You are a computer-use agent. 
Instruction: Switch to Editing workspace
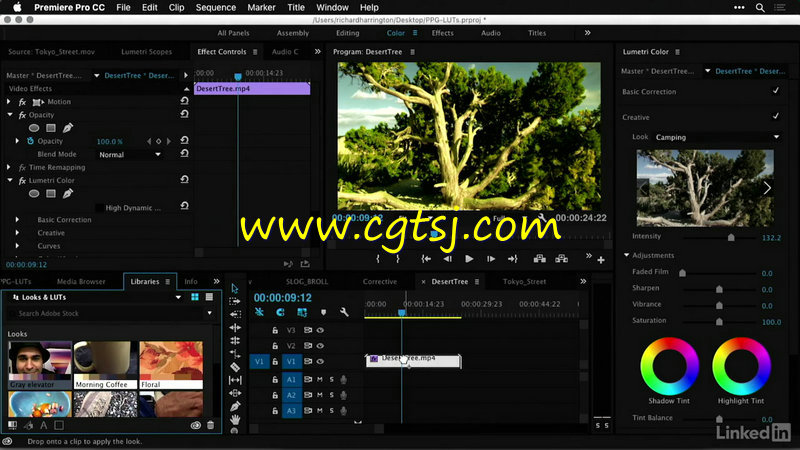coord(347,33)
